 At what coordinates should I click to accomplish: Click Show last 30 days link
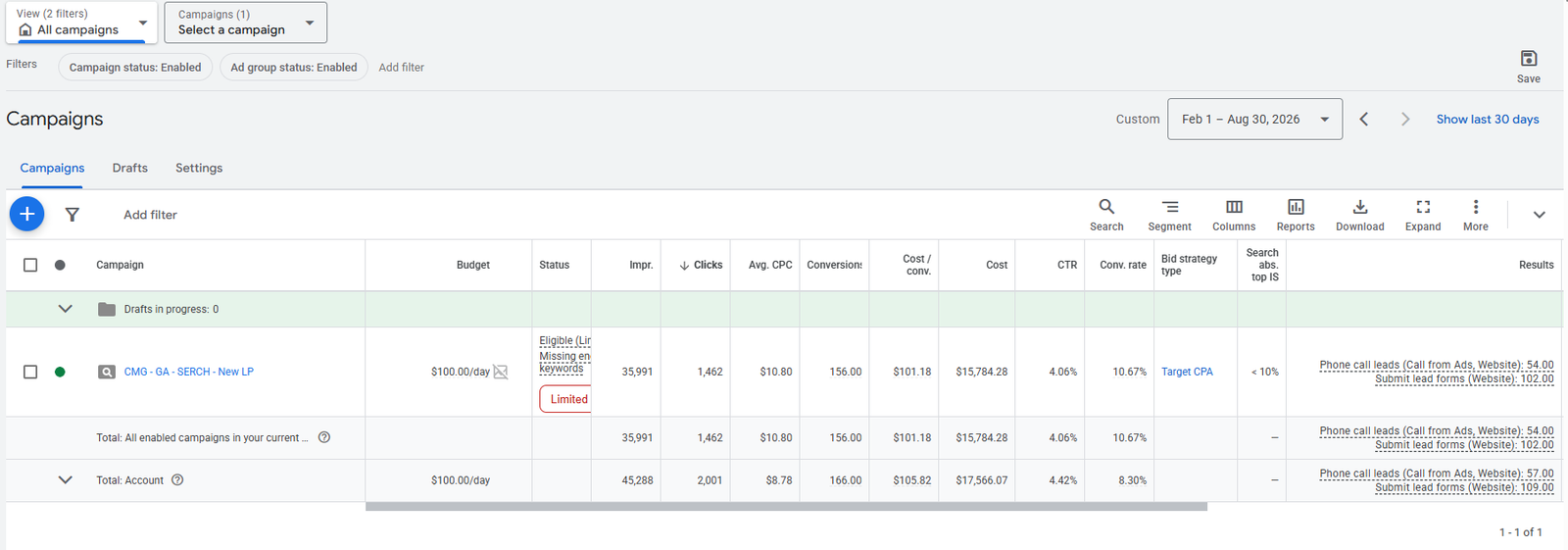pyautogui.click(x=1488, y=119)
